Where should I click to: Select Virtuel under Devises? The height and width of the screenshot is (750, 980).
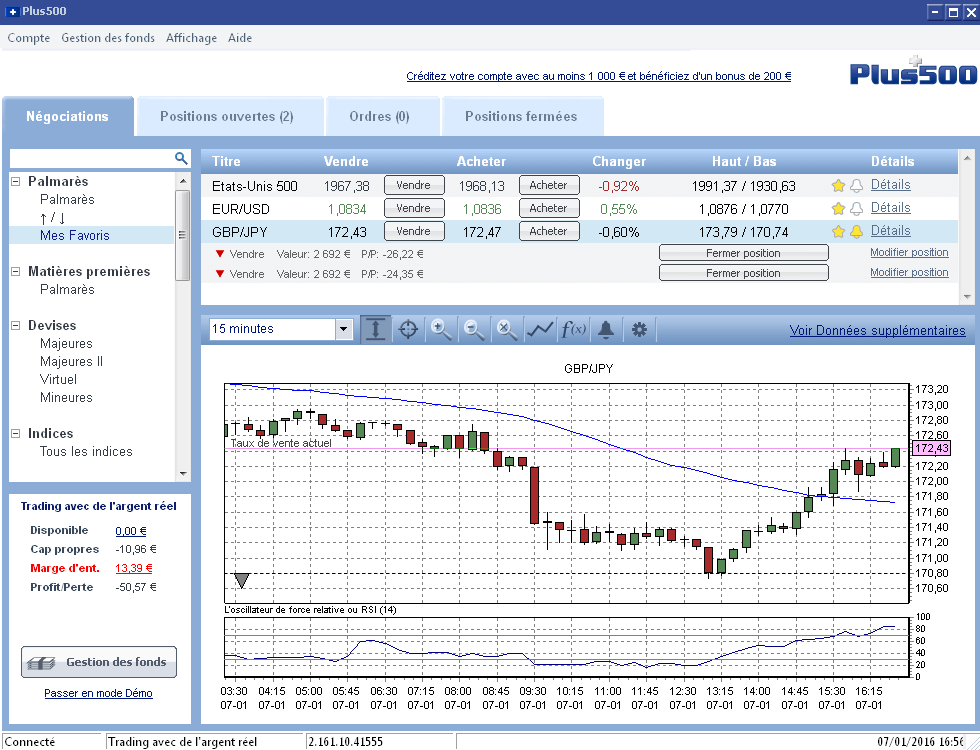(58, 380)
